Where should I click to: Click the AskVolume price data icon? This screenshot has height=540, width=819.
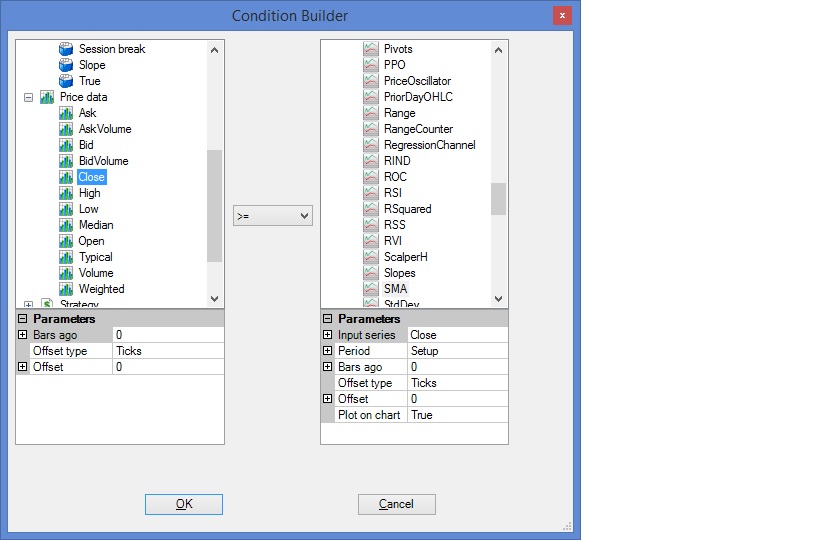click(x=66, y=129)
